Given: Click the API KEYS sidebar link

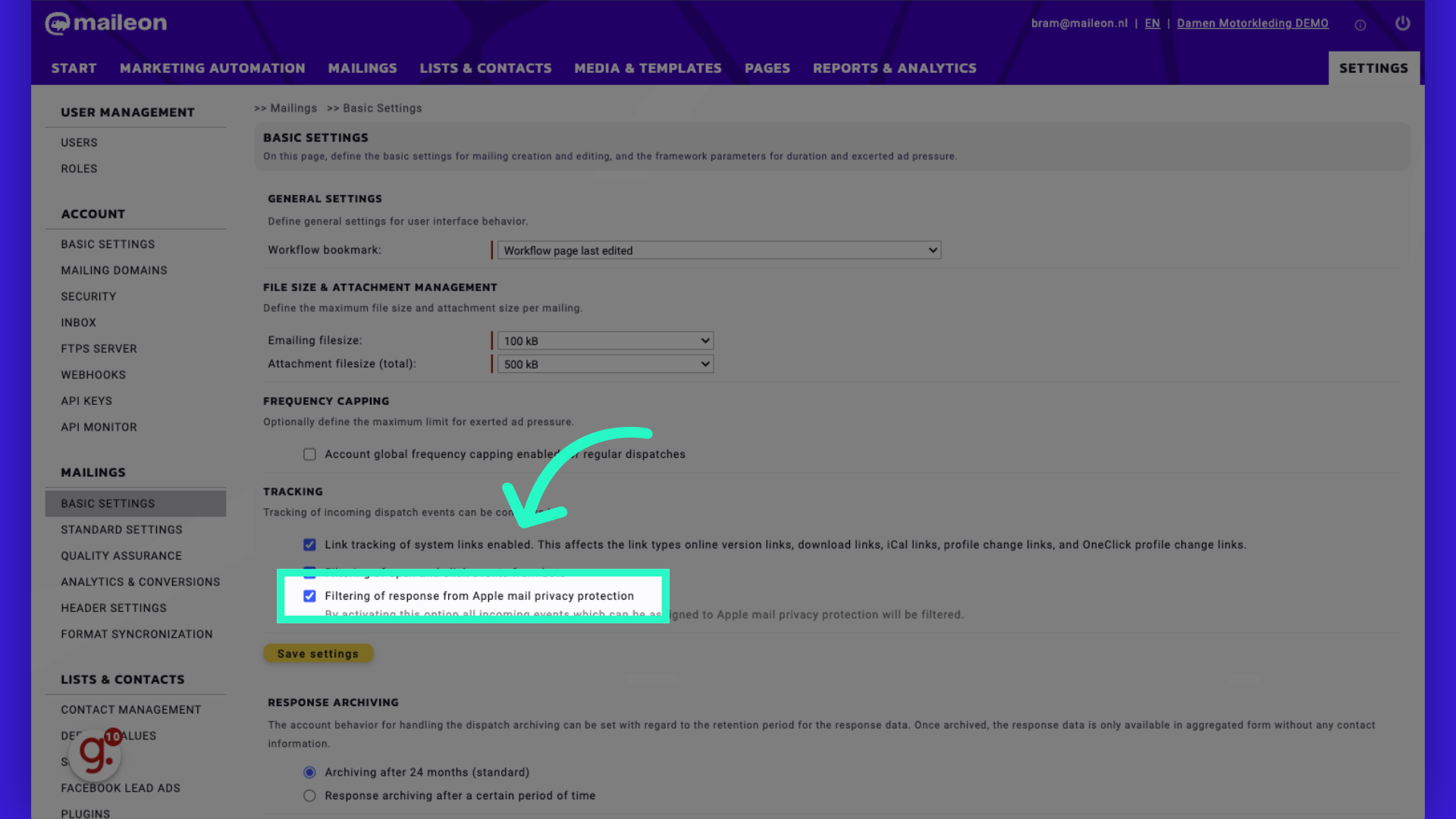Looking at the screenshot, I should click(x=86, y=400).
